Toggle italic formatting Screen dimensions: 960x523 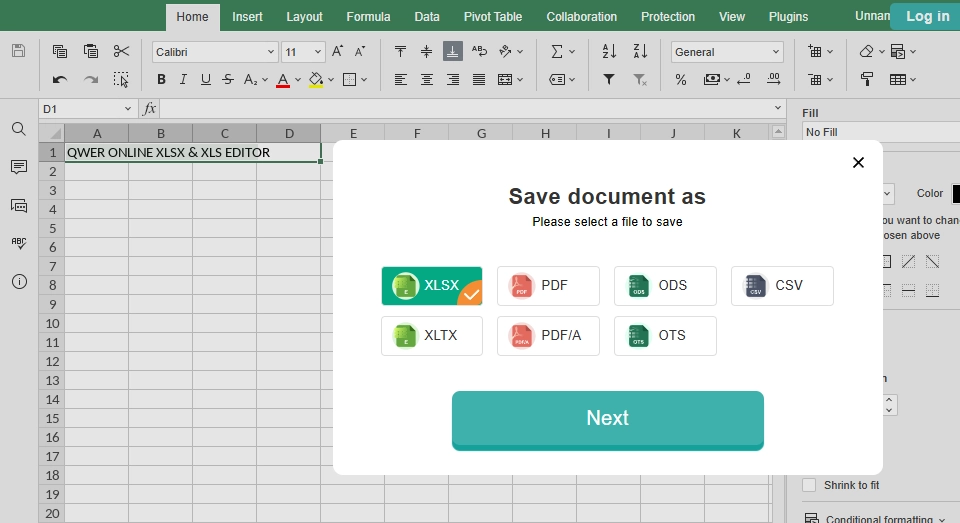[x=183, y=80]
